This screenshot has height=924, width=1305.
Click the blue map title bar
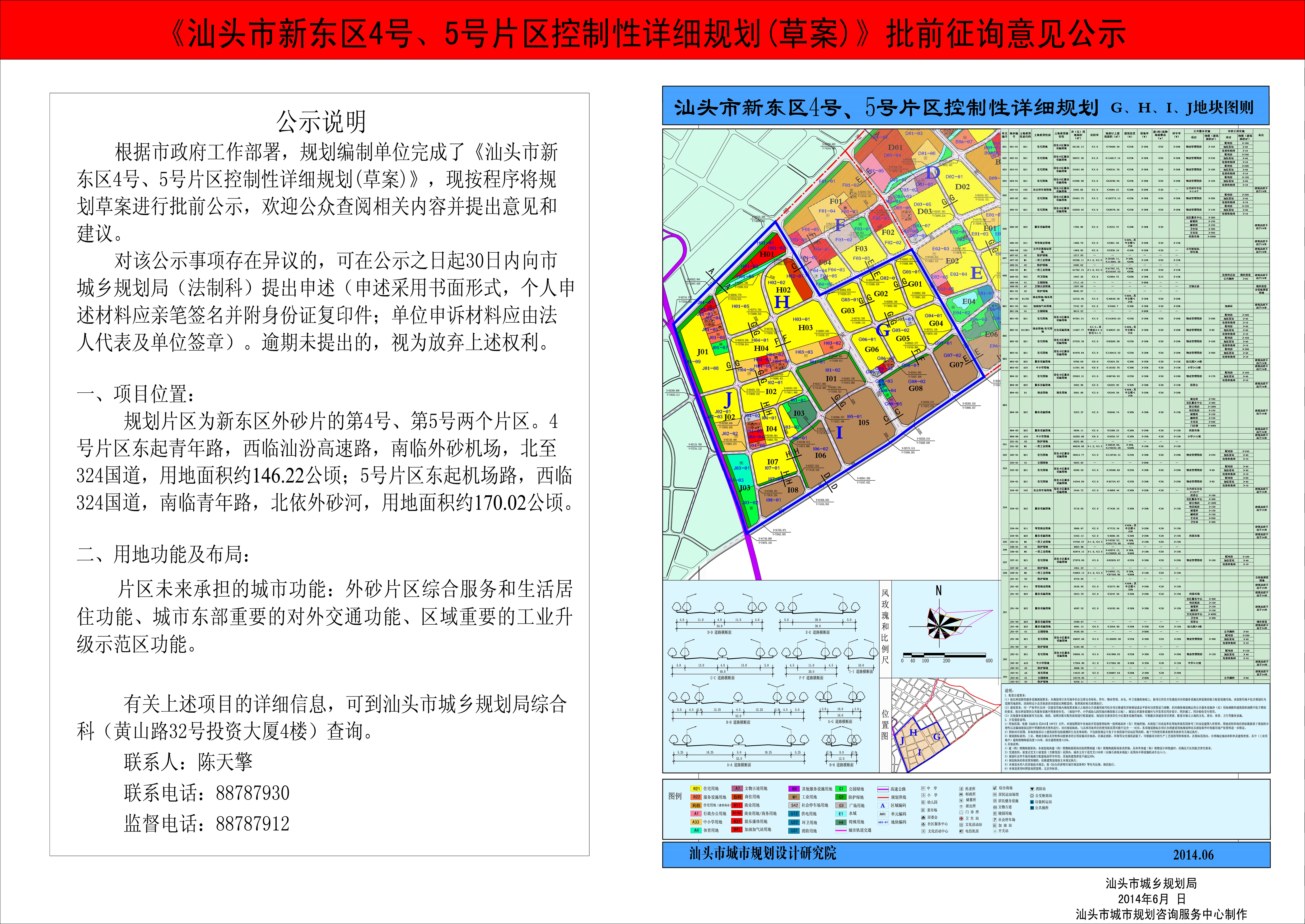966,106
